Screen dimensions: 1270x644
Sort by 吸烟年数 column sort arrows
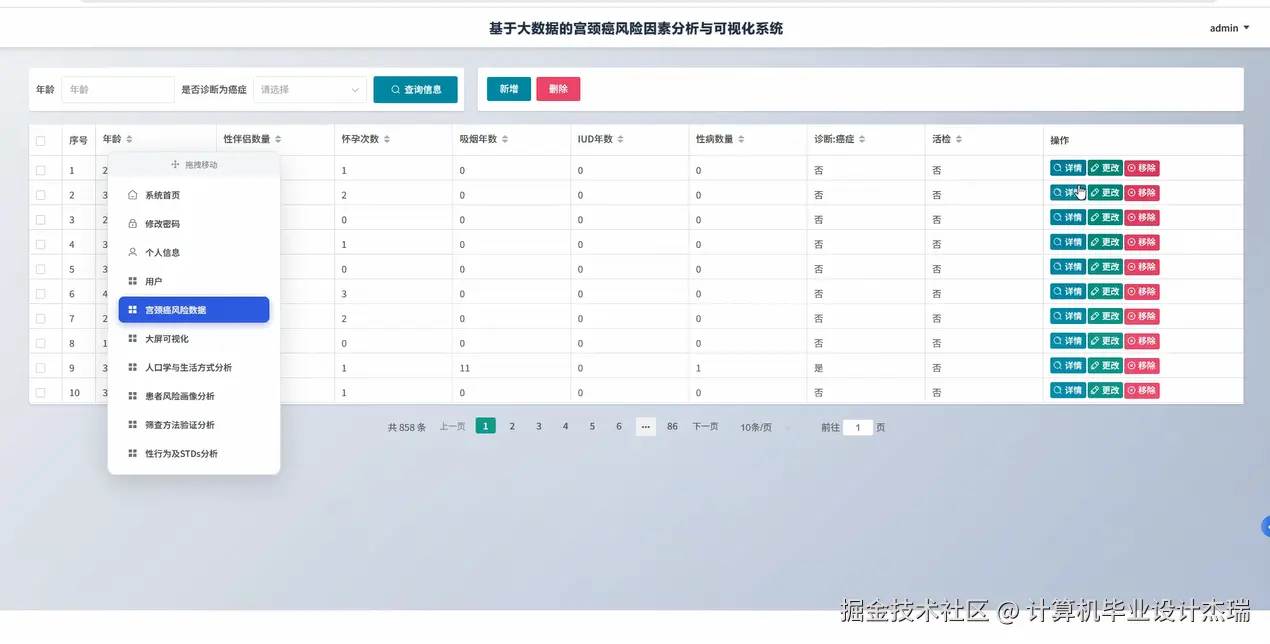(505, 140)
